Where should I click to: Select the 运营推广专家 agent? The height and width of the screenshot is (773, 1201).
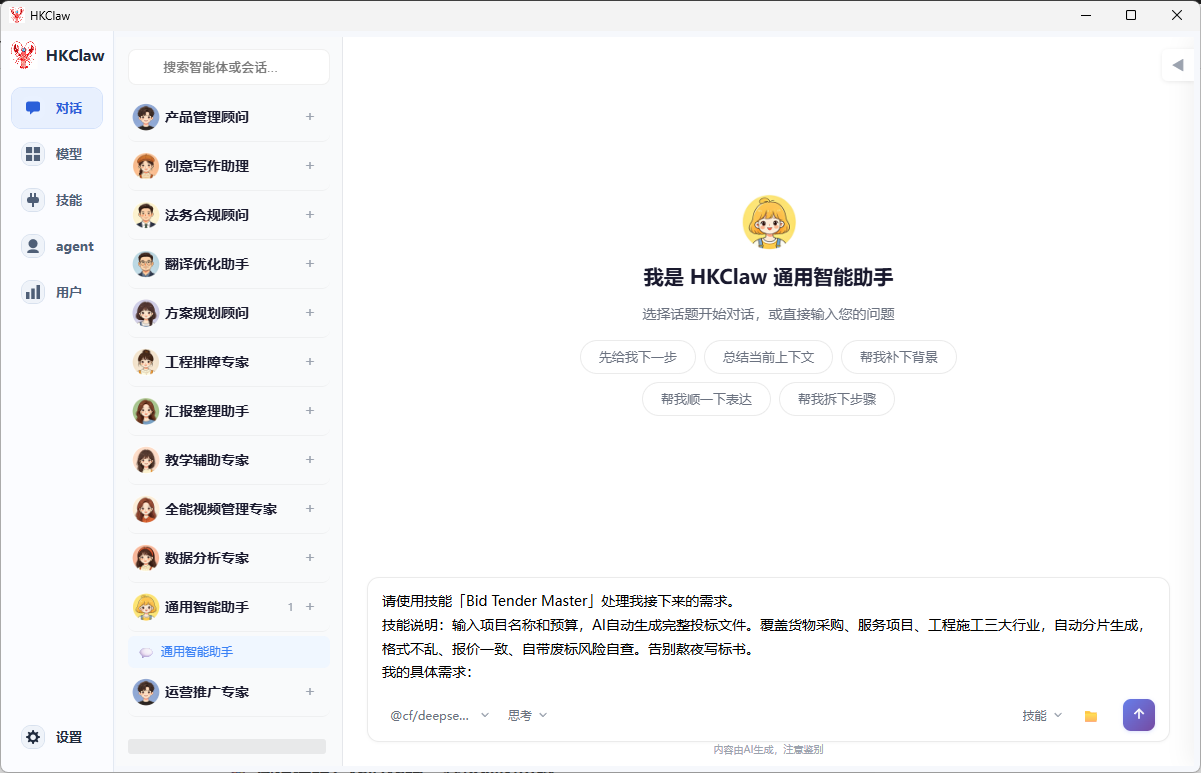(x=228, y=692)
